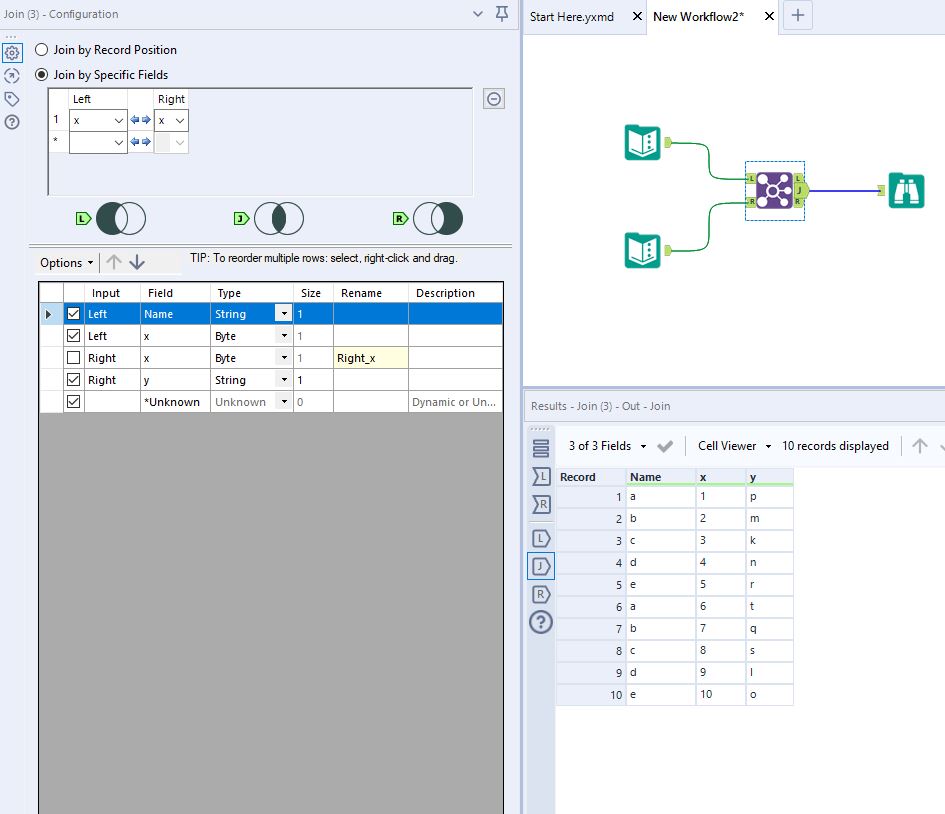945x814 pixels.
Task: Click the down arrow to reorder selected fields
Action: (137, 262)
